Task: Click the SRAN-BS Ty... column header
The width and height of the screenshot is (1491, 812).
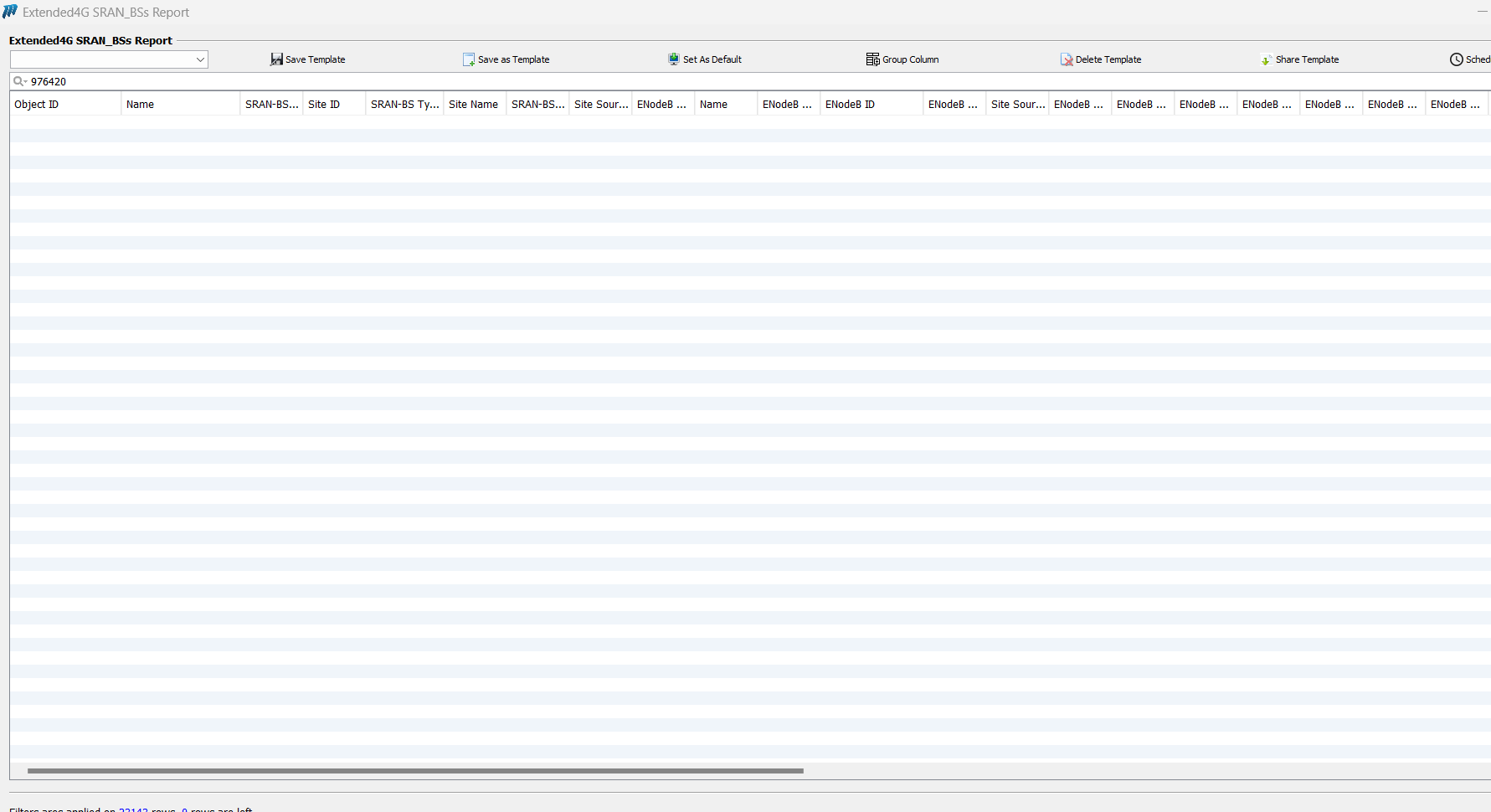Action: click(x=404, y=105)
